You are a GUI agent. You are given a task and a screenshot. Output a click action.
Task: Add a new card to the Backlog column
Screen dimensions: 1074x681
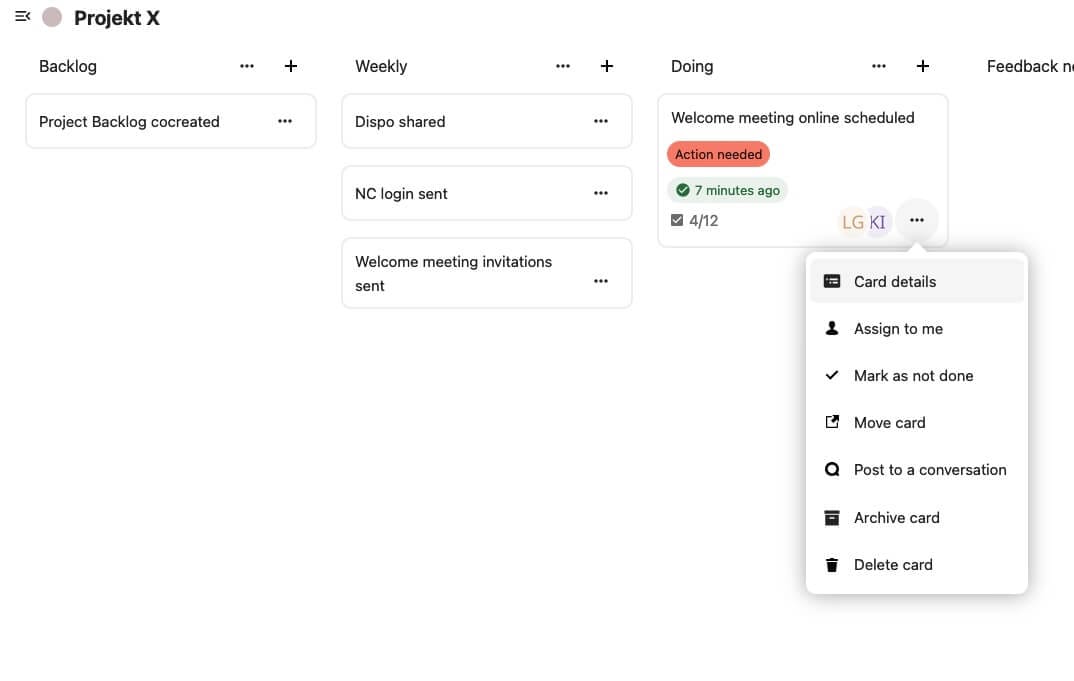coord(291,66)
